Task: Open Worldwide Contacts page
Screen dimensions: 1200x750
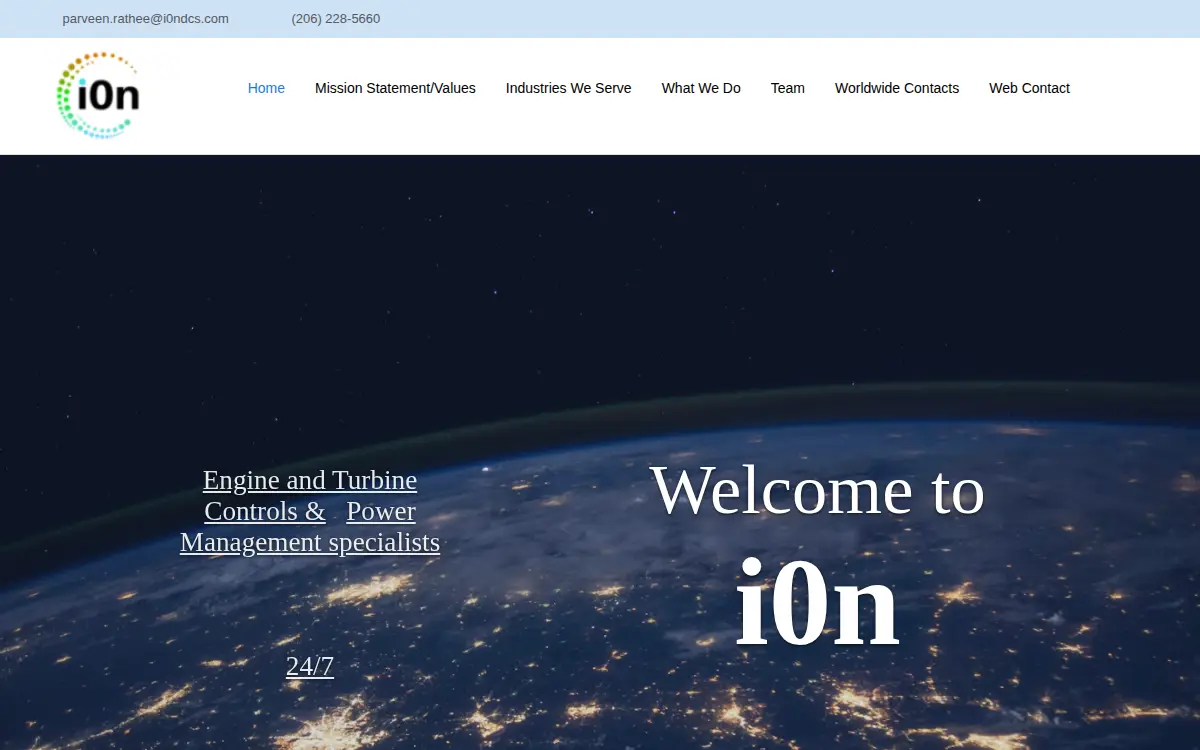Action: coord(897,88)
